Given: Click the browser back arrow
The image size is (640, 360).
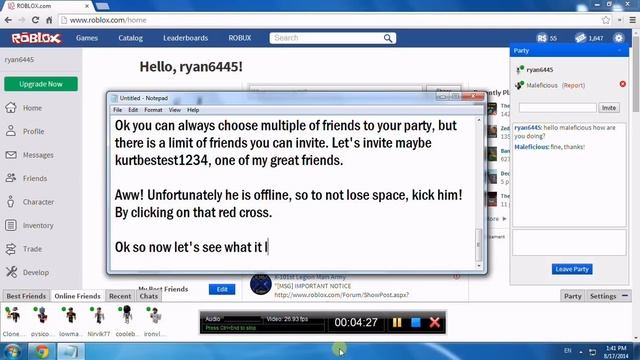Looking at the screenshot, I should (x=8, y=20).
